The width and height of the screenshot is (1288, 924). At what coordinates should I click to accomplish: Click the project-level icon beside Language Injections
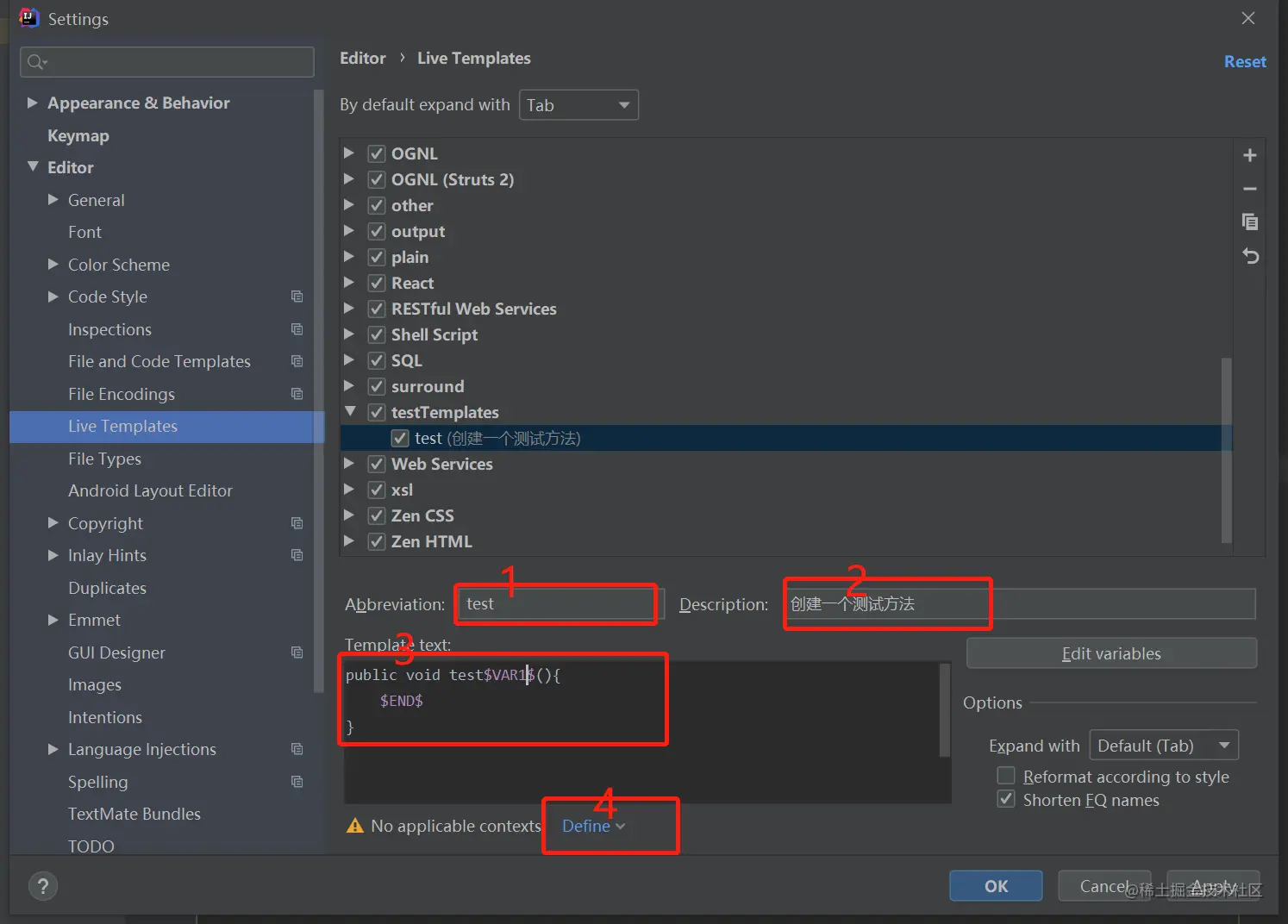[x=297, y=749]
